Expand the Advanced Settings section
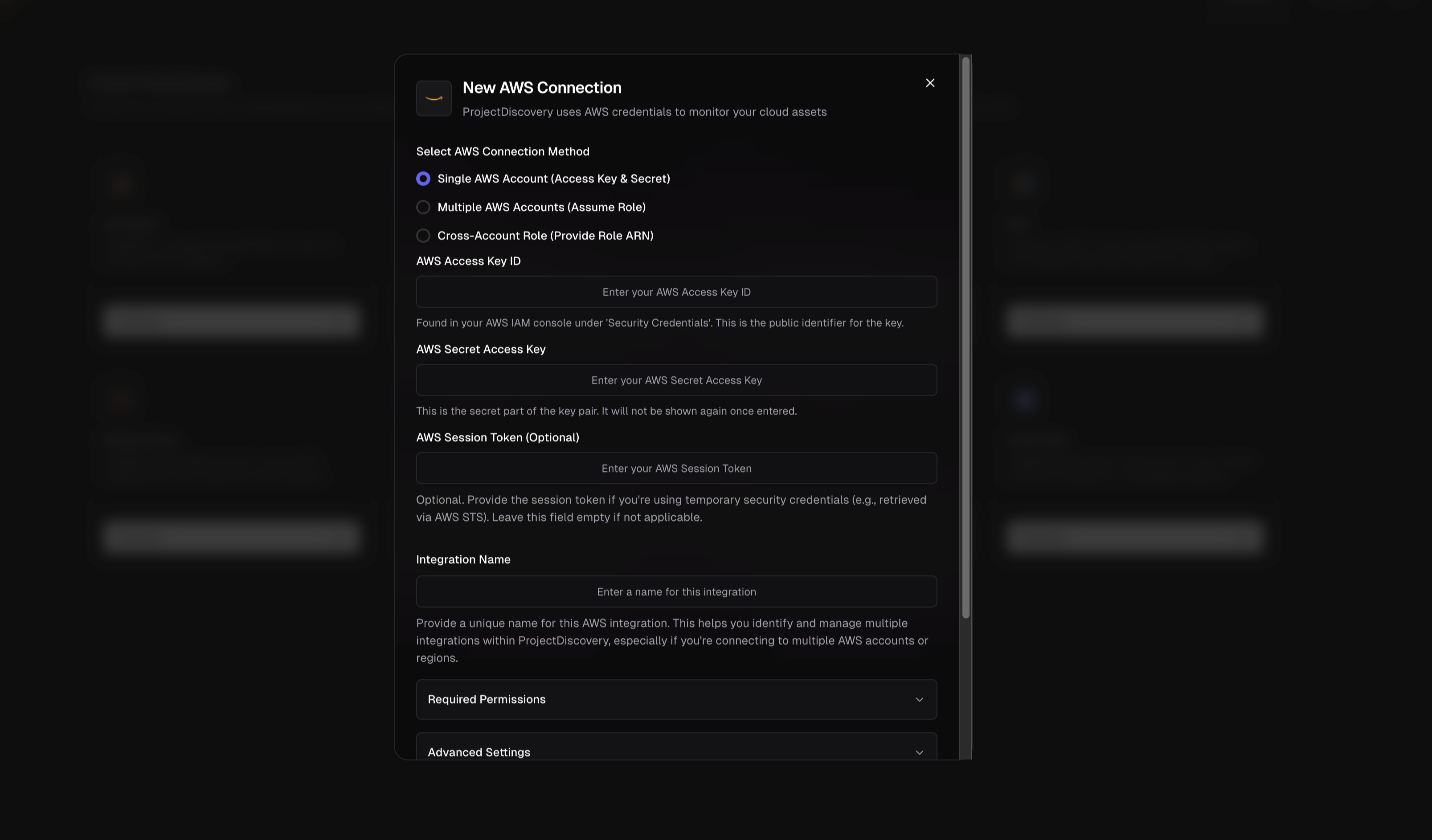The image size is (1432, 840). [675, 752]
